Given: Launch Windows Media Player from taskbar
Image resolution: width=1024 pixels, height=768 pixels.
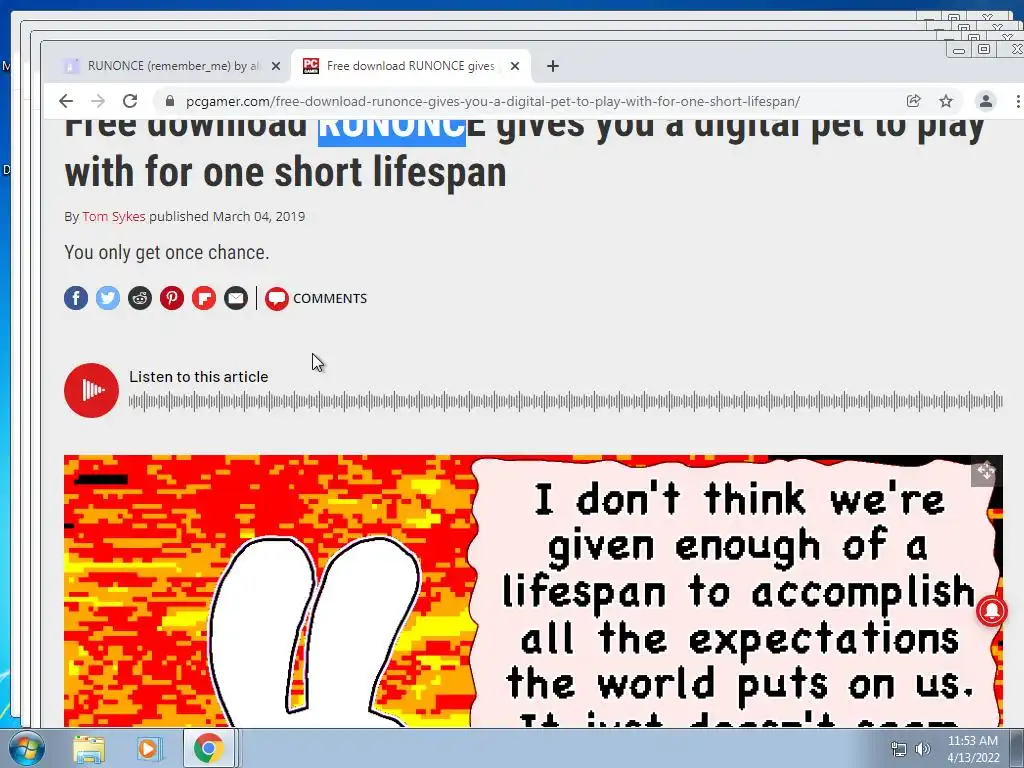Looking at the screenshot, I should click(148, 748).
